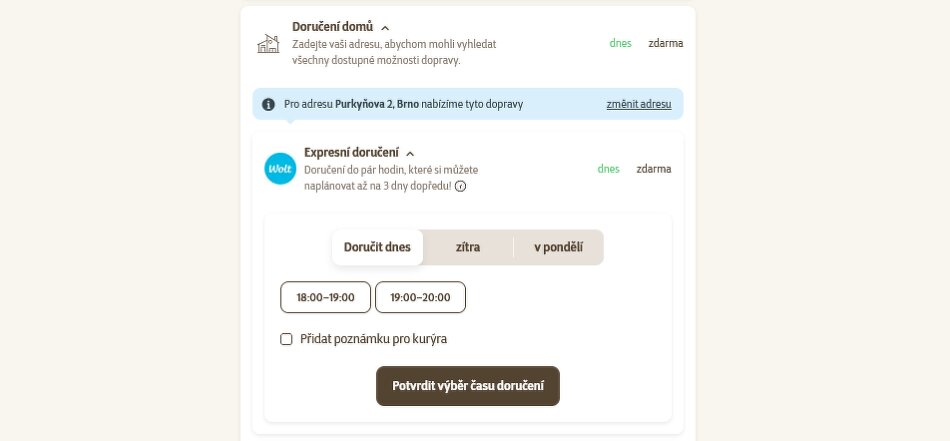Select the "Doručit dnes" tab
Image resolution: width=950 pixels, height=441 pixels.
point(377,247)
